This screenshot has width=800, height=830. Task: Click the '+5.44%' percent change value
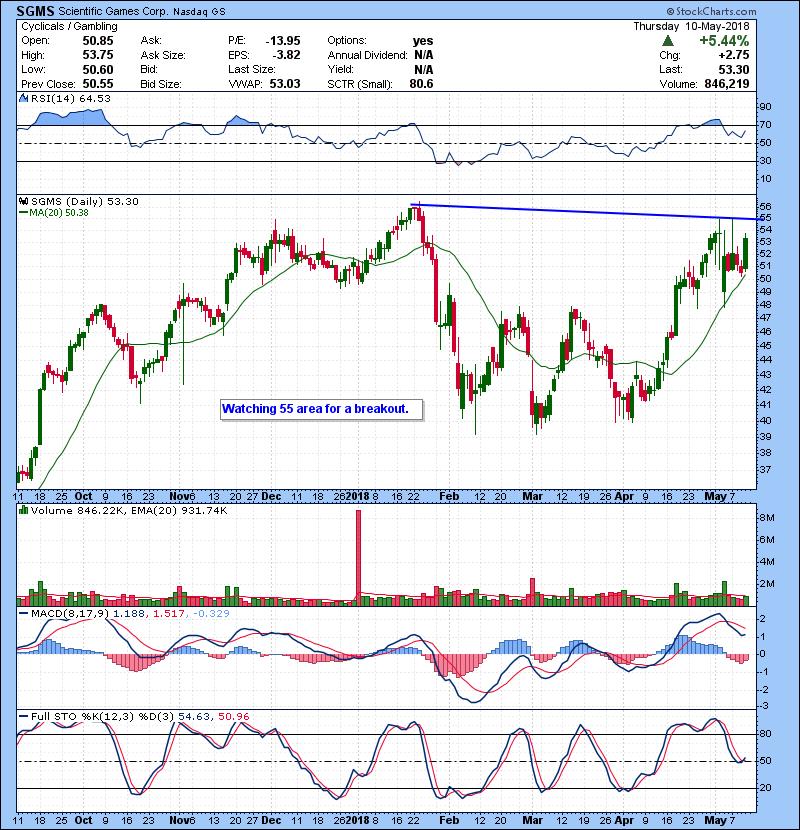[x=724, y=41]
